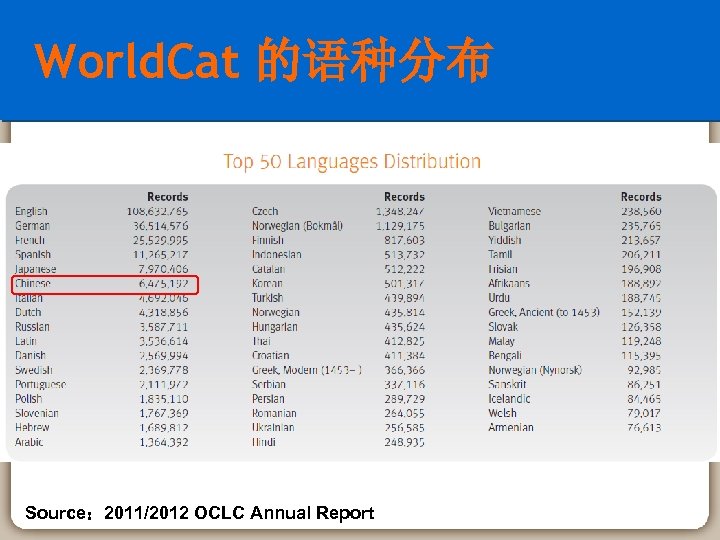Click the 'Latin' language entry
Image resolution: width=720 pixels, height=540 pixels.
click(26, 341)
